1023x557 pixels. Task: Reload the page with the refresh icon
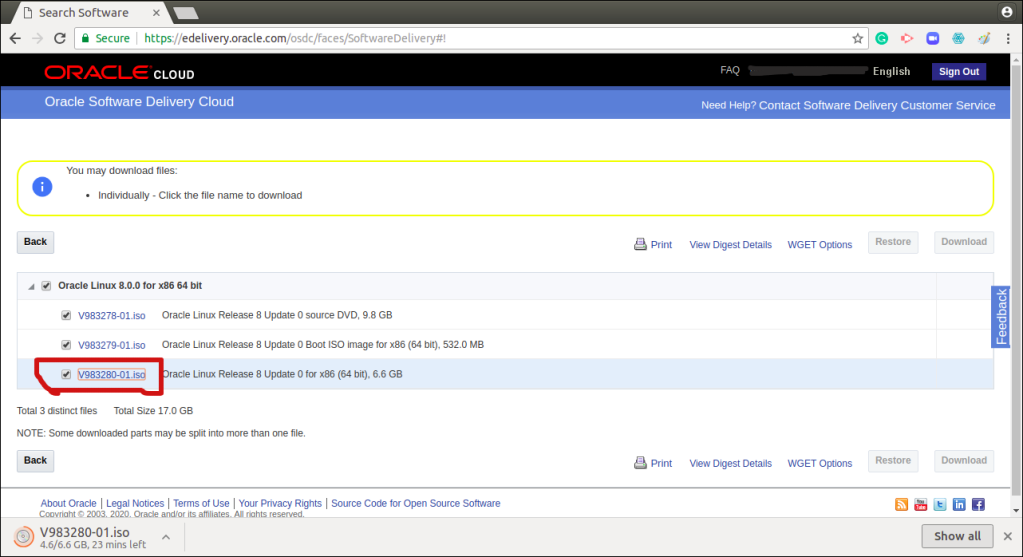(x=59, y=38)
